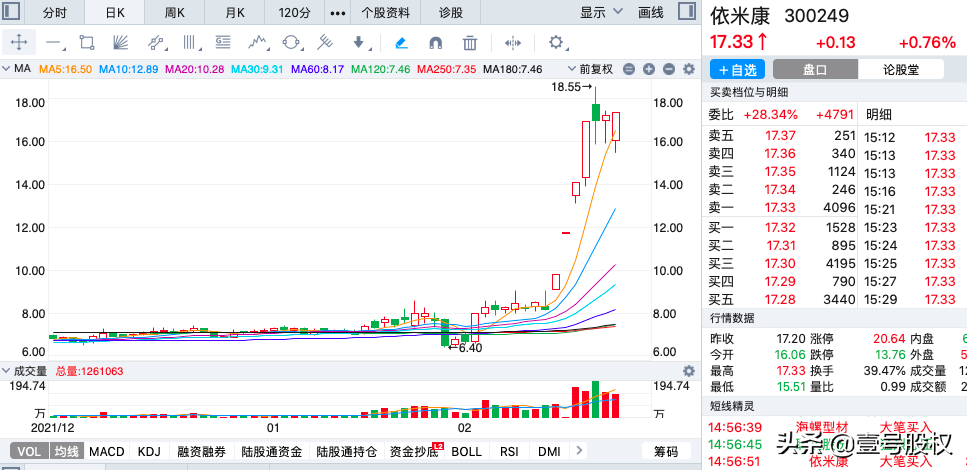Select the move/crosshair drawing tool
The width and height of the screenshot is (967, 470).
[x=20, y=43]
